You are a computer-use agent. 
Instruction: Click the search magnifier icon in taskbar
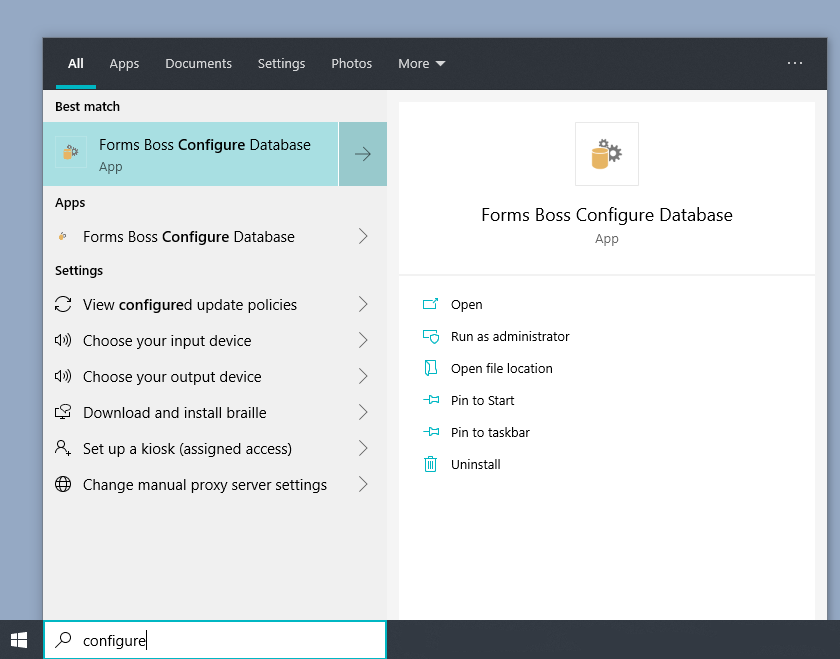[63, 640]
